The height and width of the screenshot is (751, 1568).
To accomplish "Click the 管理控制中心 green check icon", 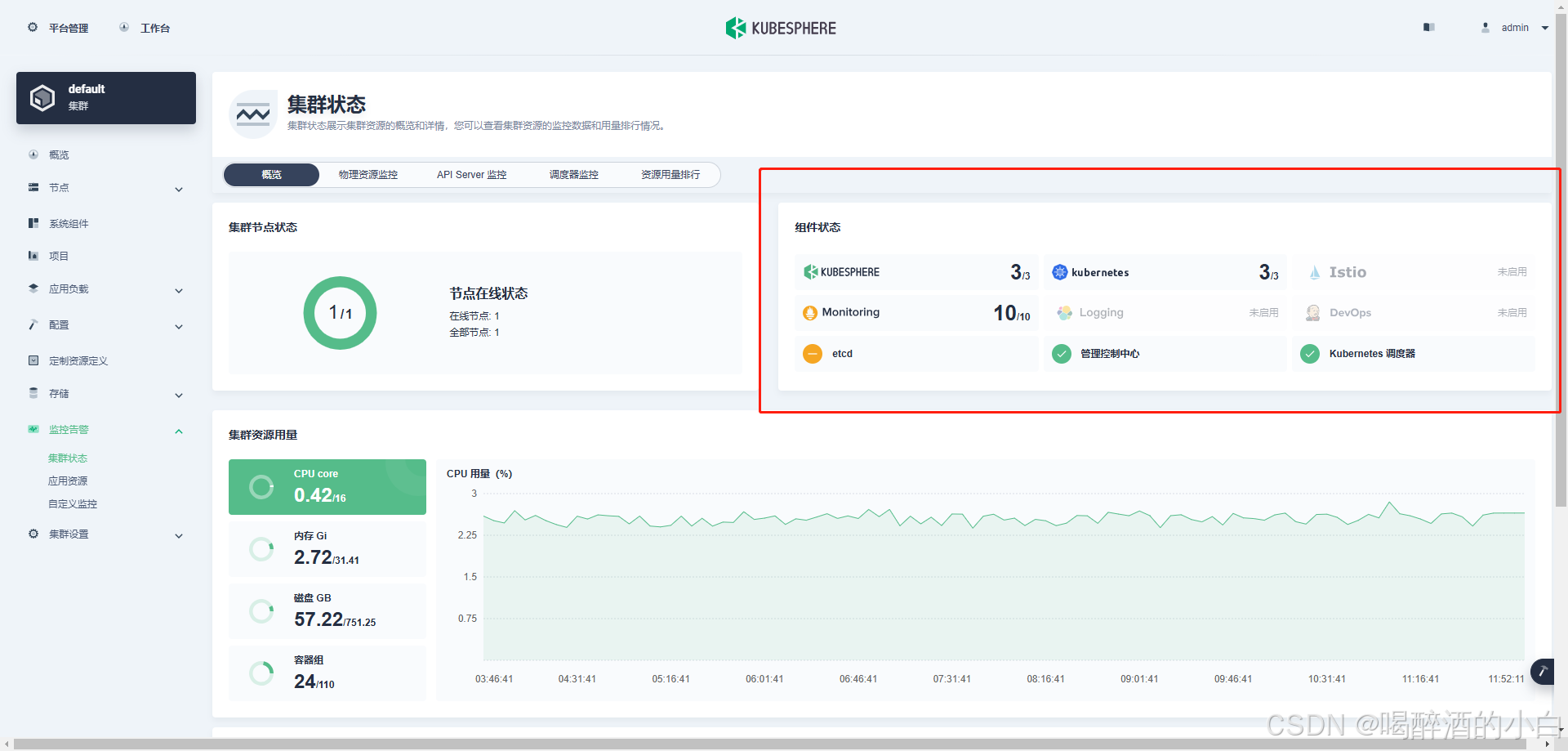I will coord(1062,354).
